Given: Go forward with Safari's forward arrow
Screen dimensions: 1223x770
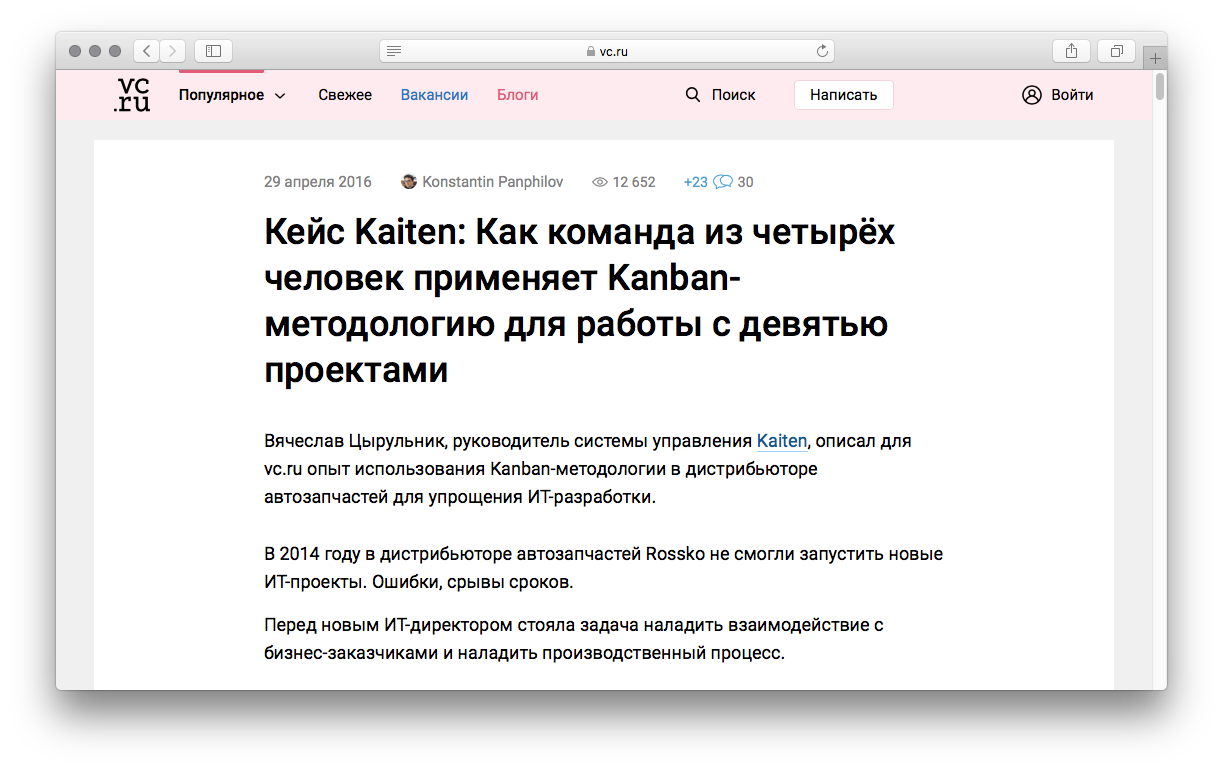Looking at the screenshot, I should pyautogui.click(x=172, y=51).
